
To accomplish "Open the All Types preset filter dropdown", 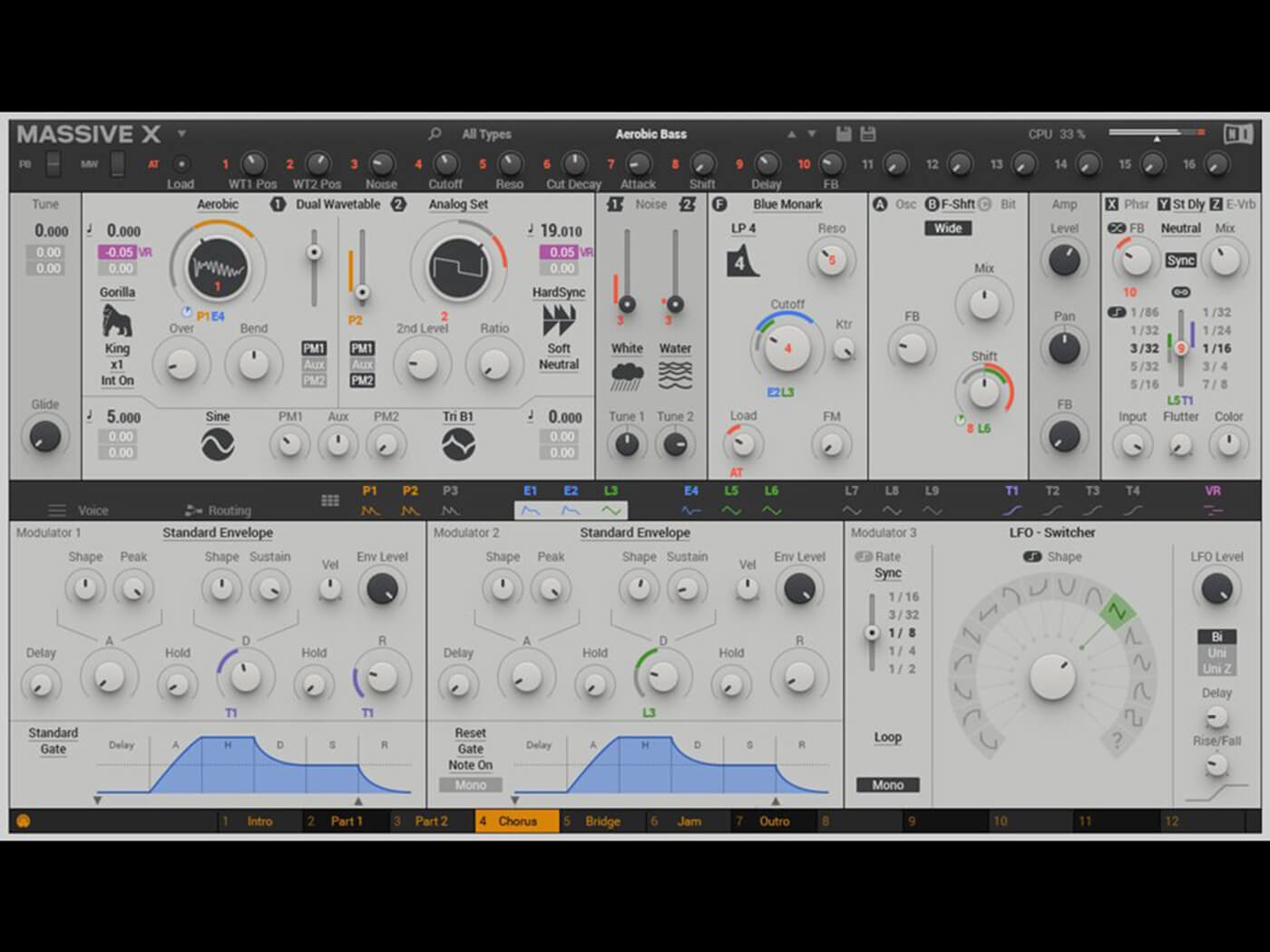I will 486,134.
